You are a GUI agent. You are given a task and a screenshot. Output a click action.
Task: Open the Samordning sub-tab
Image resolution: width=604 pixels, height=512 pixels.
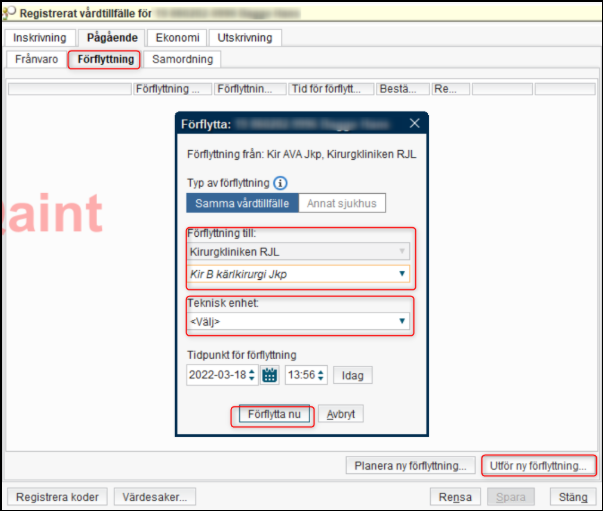click(181, 59)
